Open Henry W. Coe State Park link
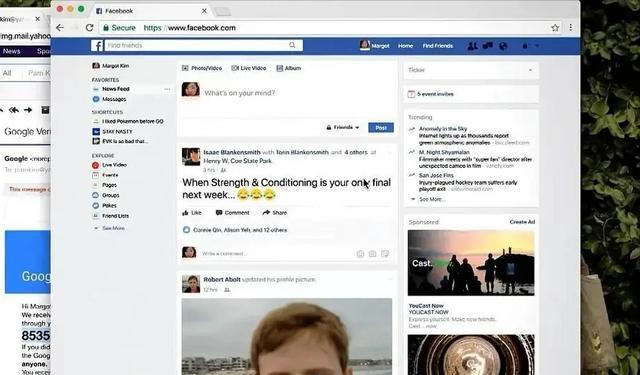The image size is (640, 375). (238, 161)
